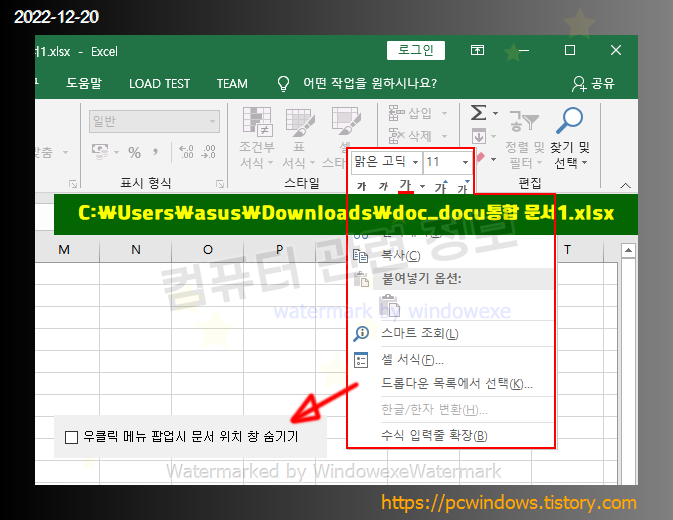Expand the accounting format dropdown arrow
The image size is (673, 520).
click(116, 152)
